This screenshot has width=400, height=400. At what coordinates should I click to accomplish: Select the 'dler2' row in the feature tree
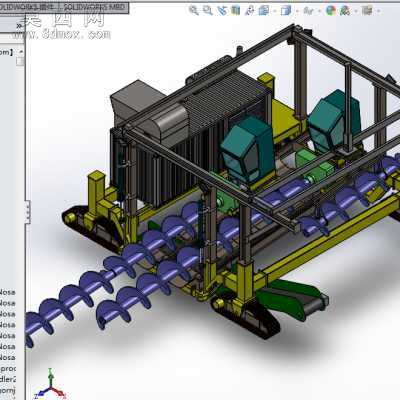coord(8,379)
